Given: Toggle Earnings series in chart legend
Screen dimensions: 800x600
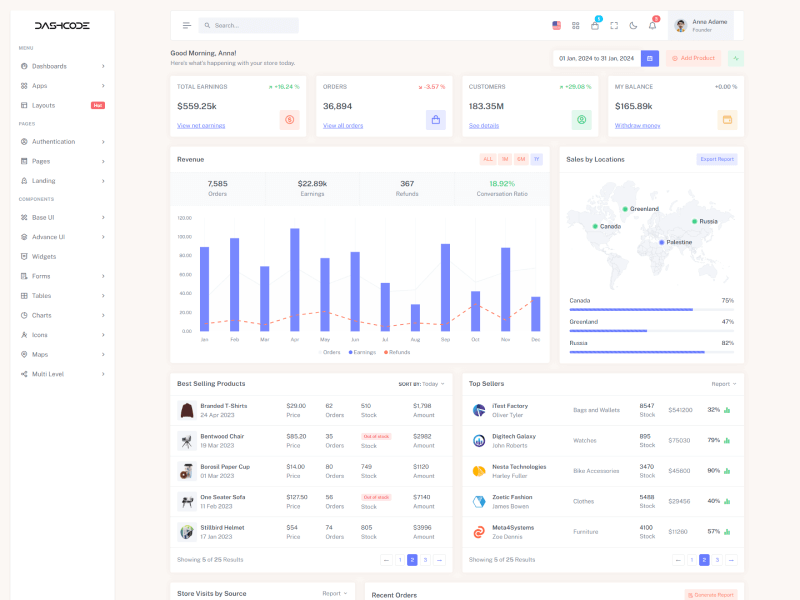Looking at the screenshot, I should point(362,352).
